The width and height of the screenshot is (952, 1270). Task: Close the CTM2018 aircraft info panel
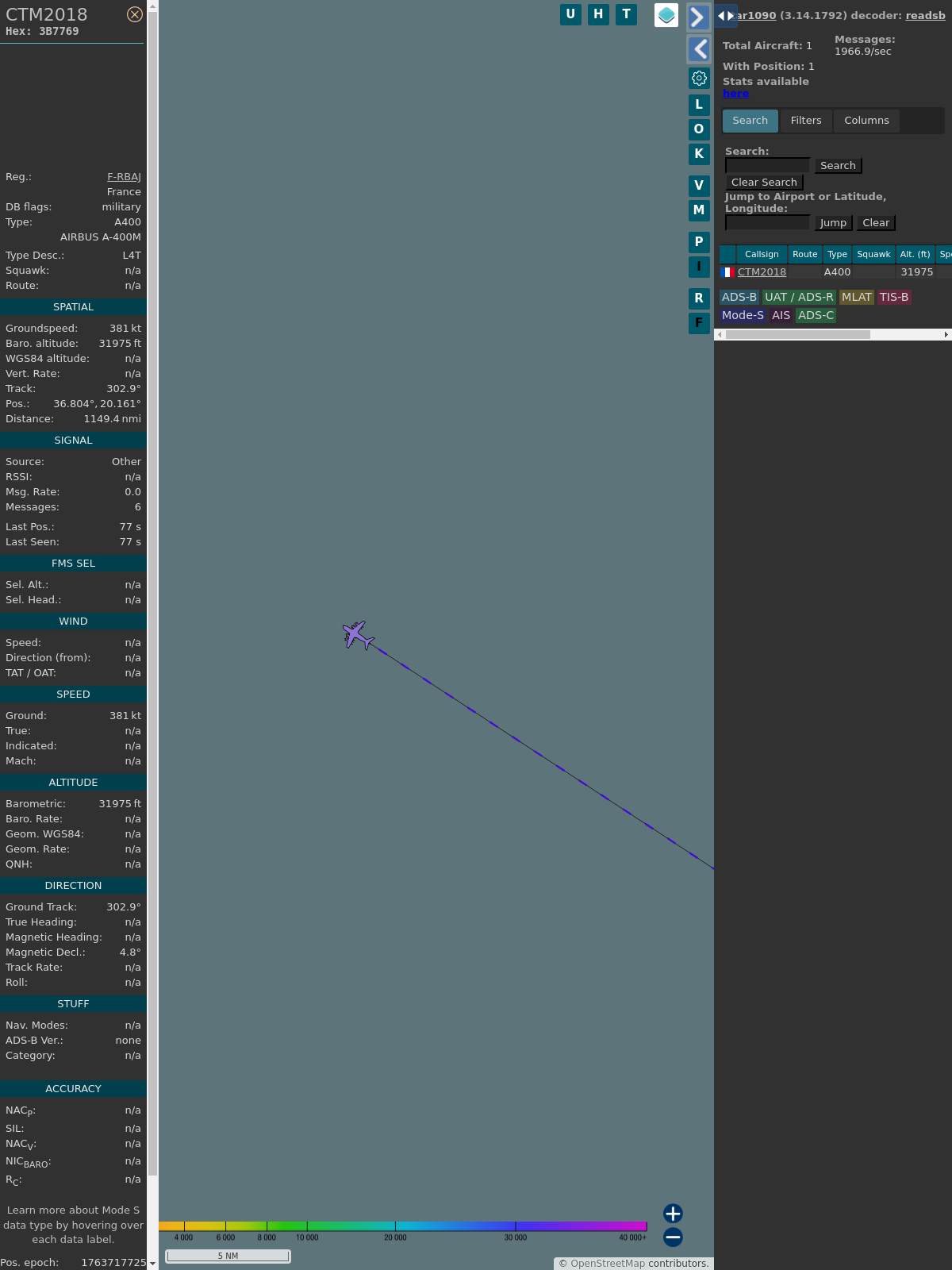[x=135, y=14]
